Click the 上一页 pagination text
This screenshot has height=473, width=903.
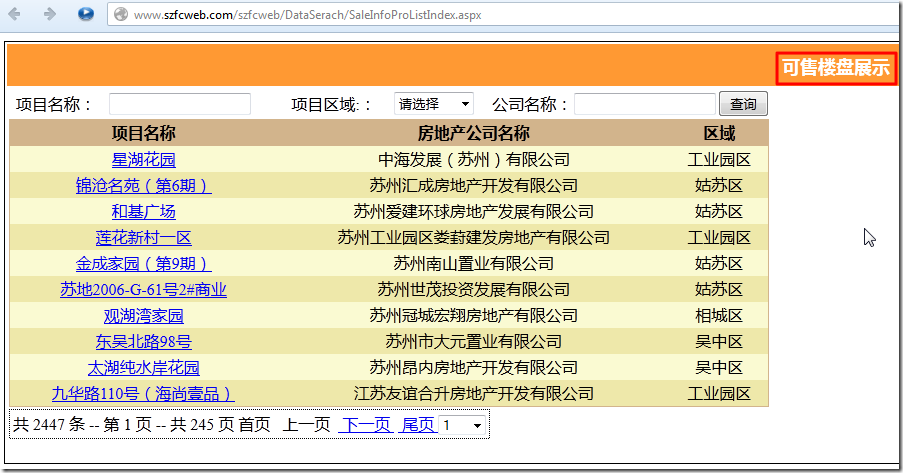click(x=306, y=425)
